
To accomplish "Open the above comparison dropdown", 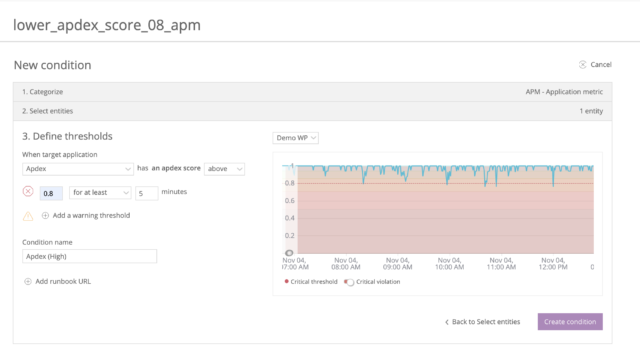I will point(224,169).
